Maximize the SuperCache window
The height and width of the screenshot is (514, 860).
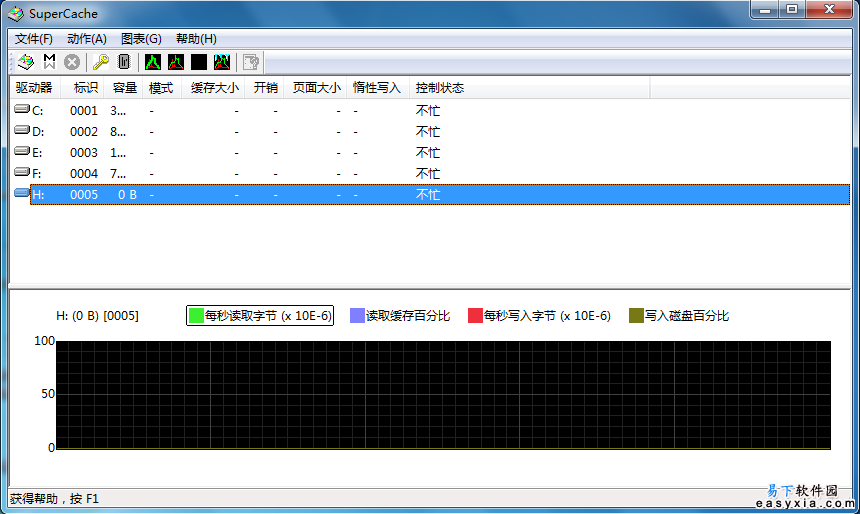click(x=791, y=10)
